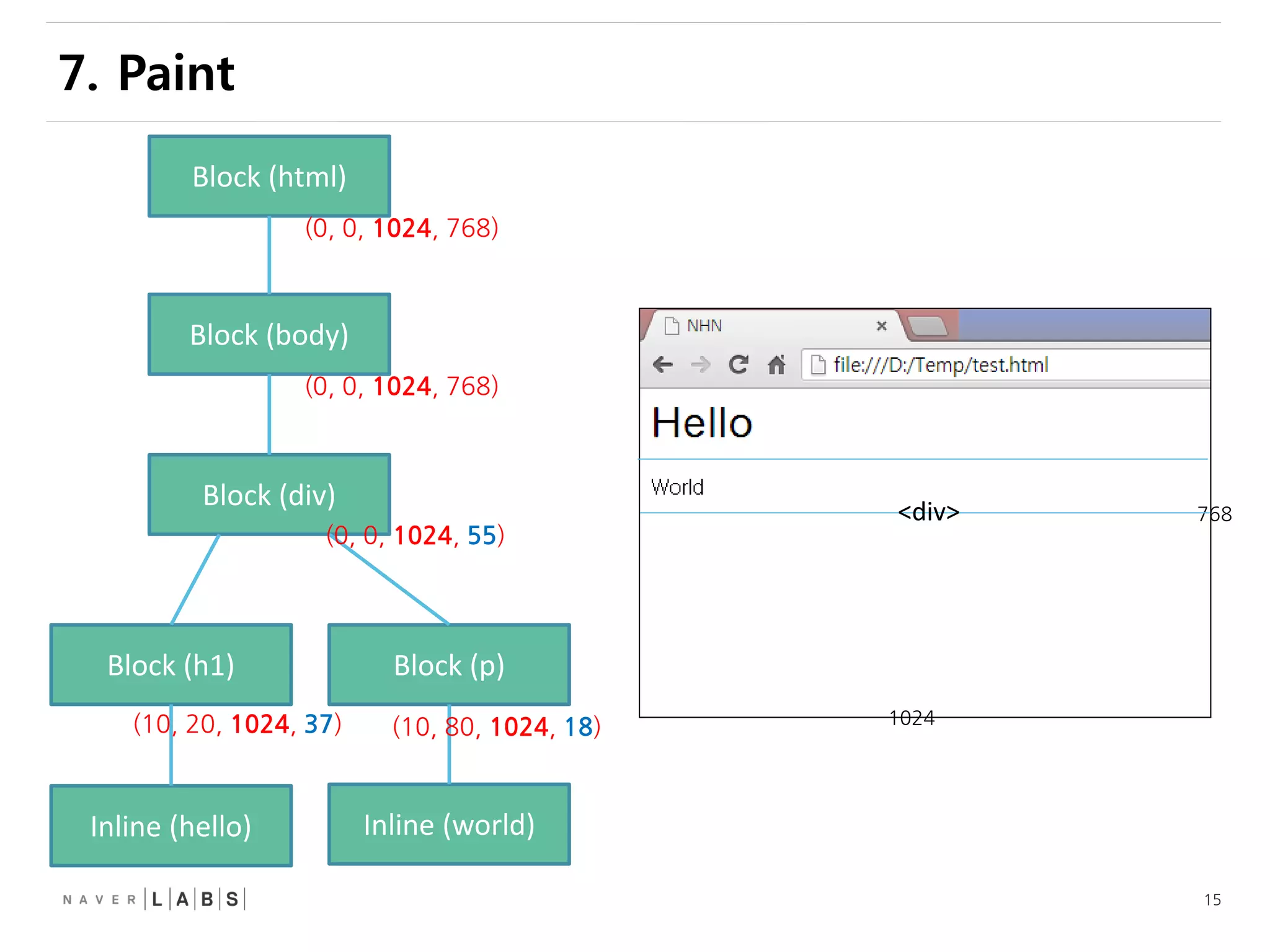Click the Block (p) node
This screenshot has width=1270, height=952.
(449, 665)
